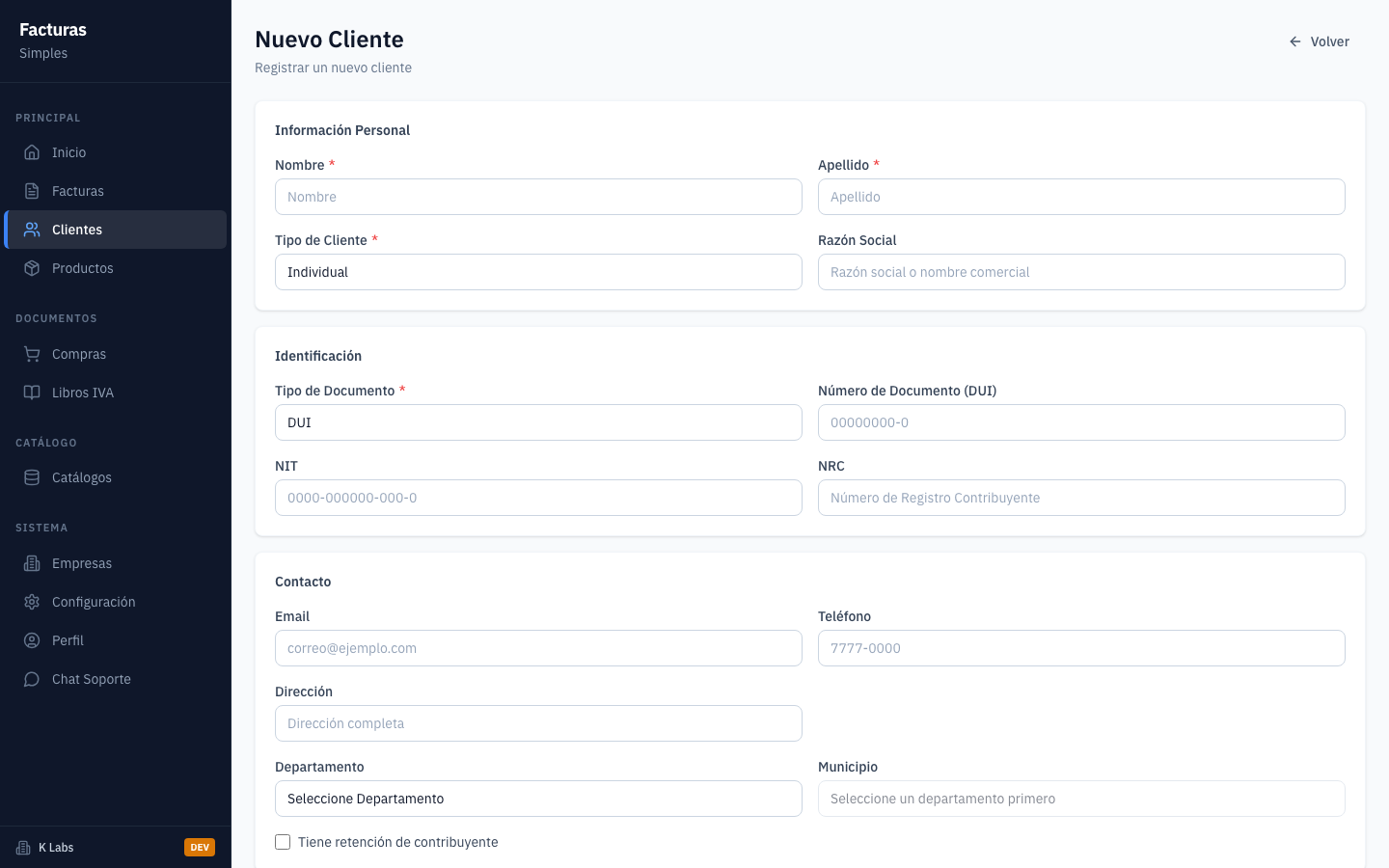Click the Inicio home icon
This screenshot has width=1389, height=868.
click(32, 152)
